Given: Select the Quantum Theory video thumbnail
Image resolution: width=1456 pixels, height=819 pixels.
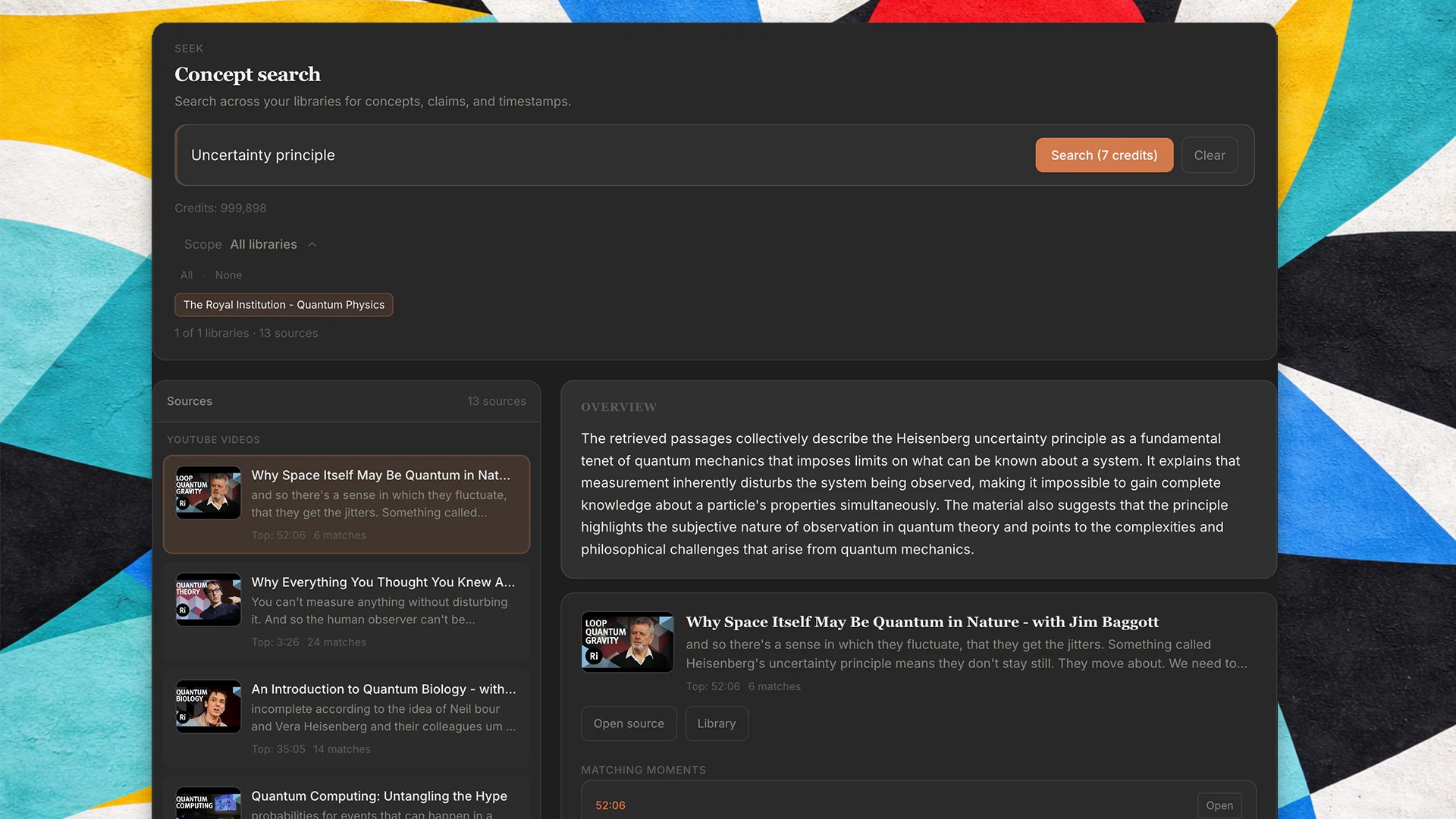Looking at the screenshot, I should click(209, 600).
